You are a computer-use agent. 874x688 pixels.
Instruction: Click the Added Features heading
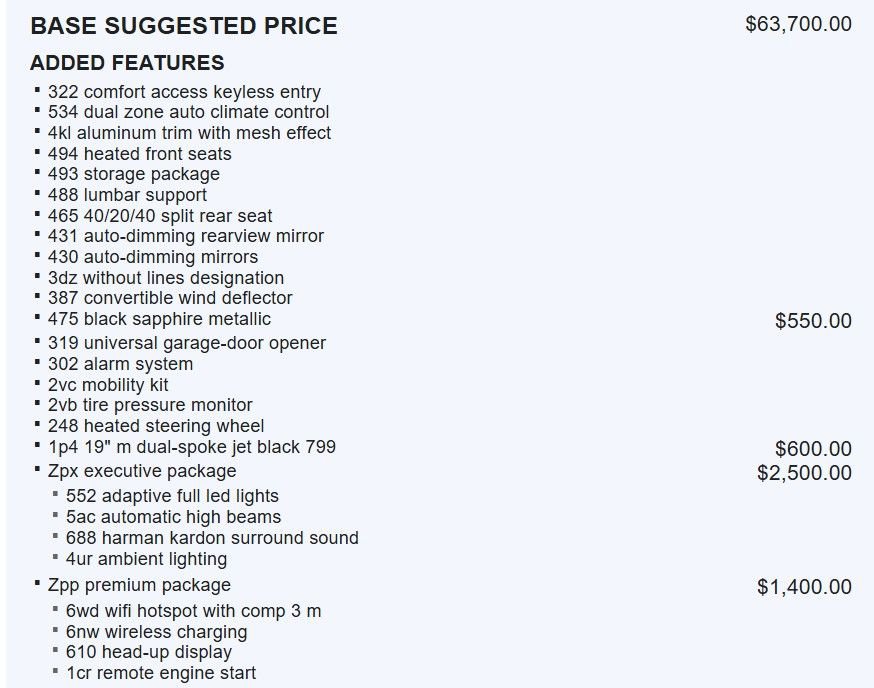click(x=127, y=62)
